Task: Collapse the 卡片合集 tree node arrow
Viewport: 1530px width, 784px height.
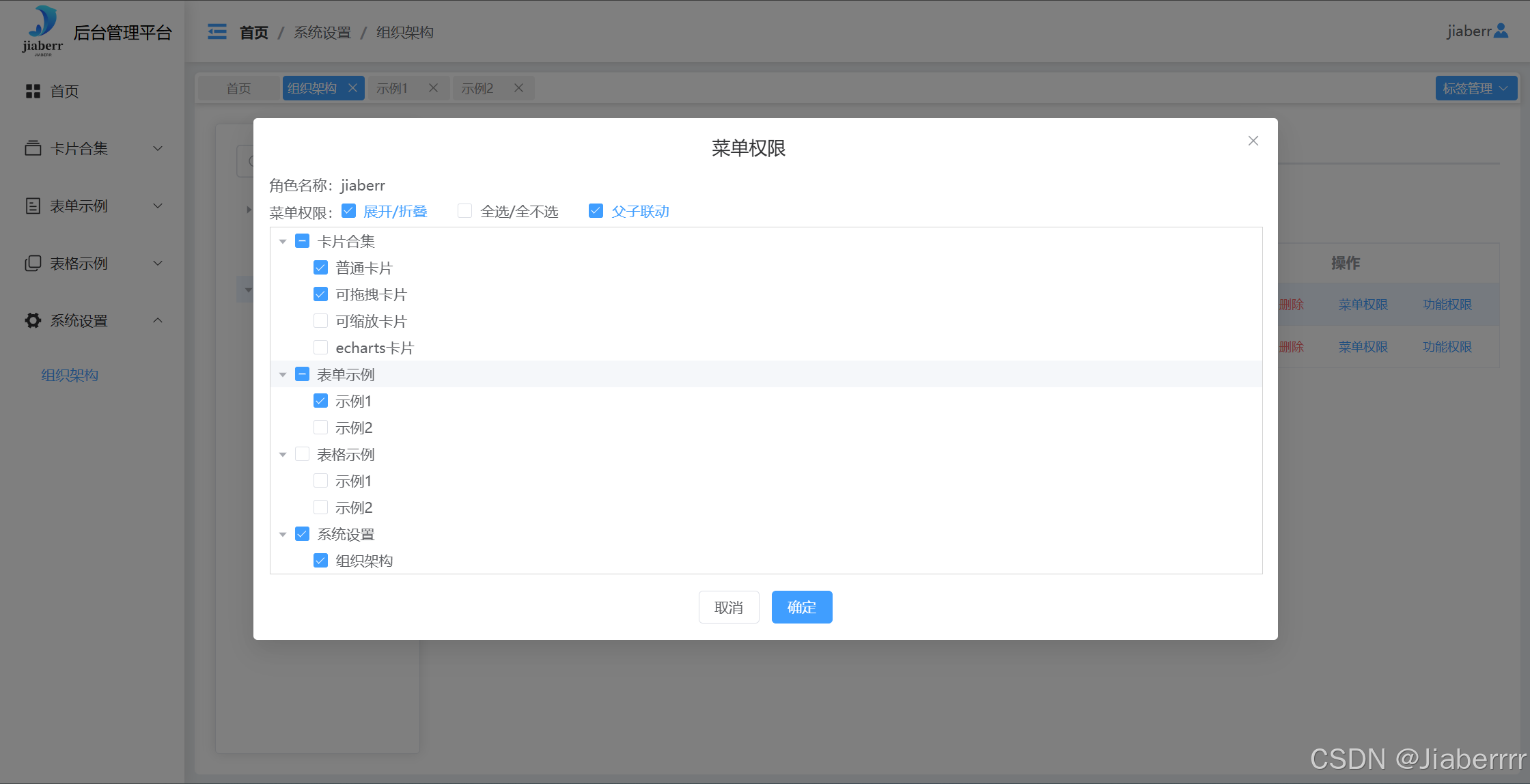Action: (x=283, y=241)
